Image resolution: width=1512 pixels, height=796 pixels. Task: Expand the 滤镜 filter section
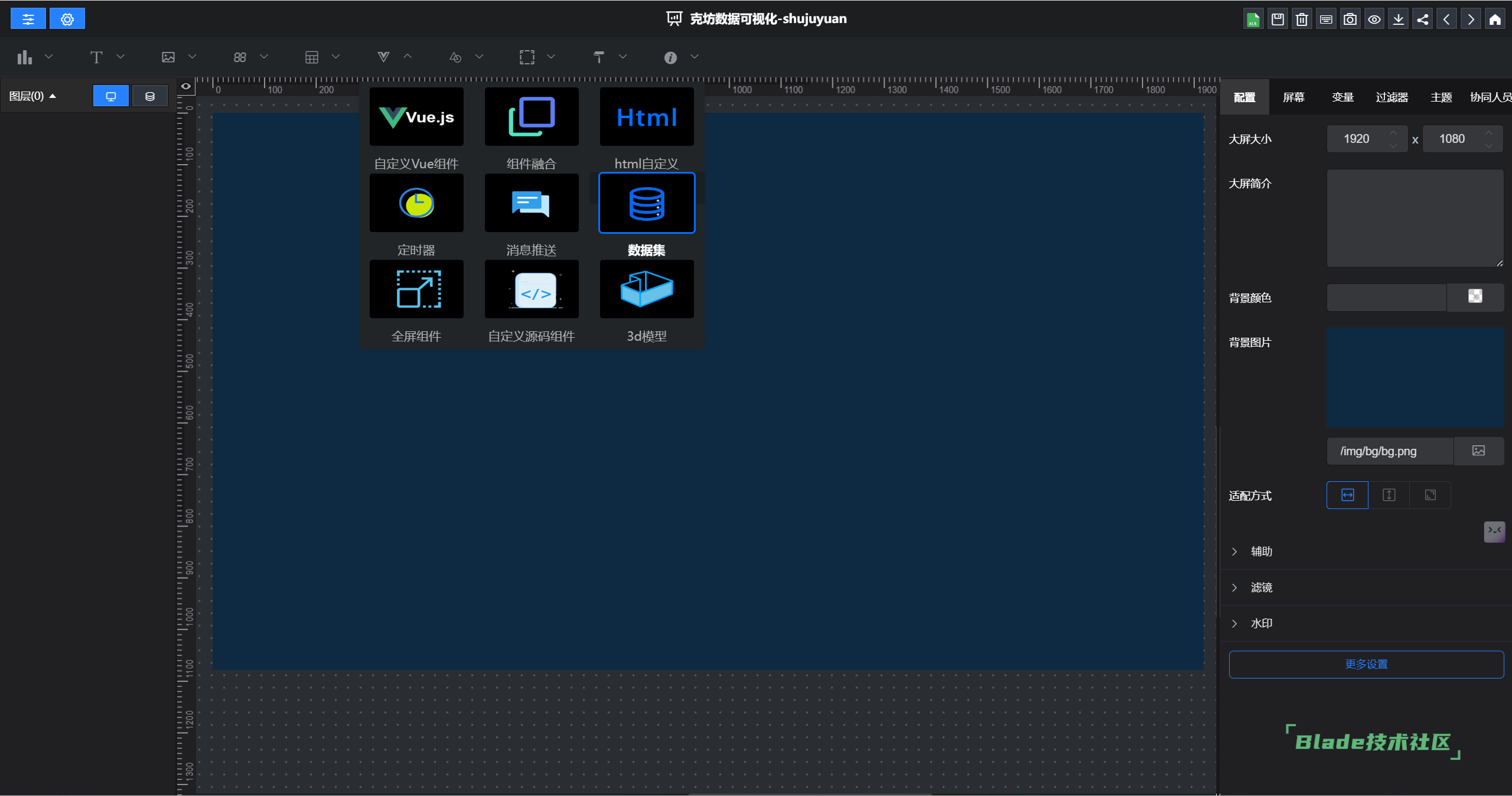click(1366, 588)
